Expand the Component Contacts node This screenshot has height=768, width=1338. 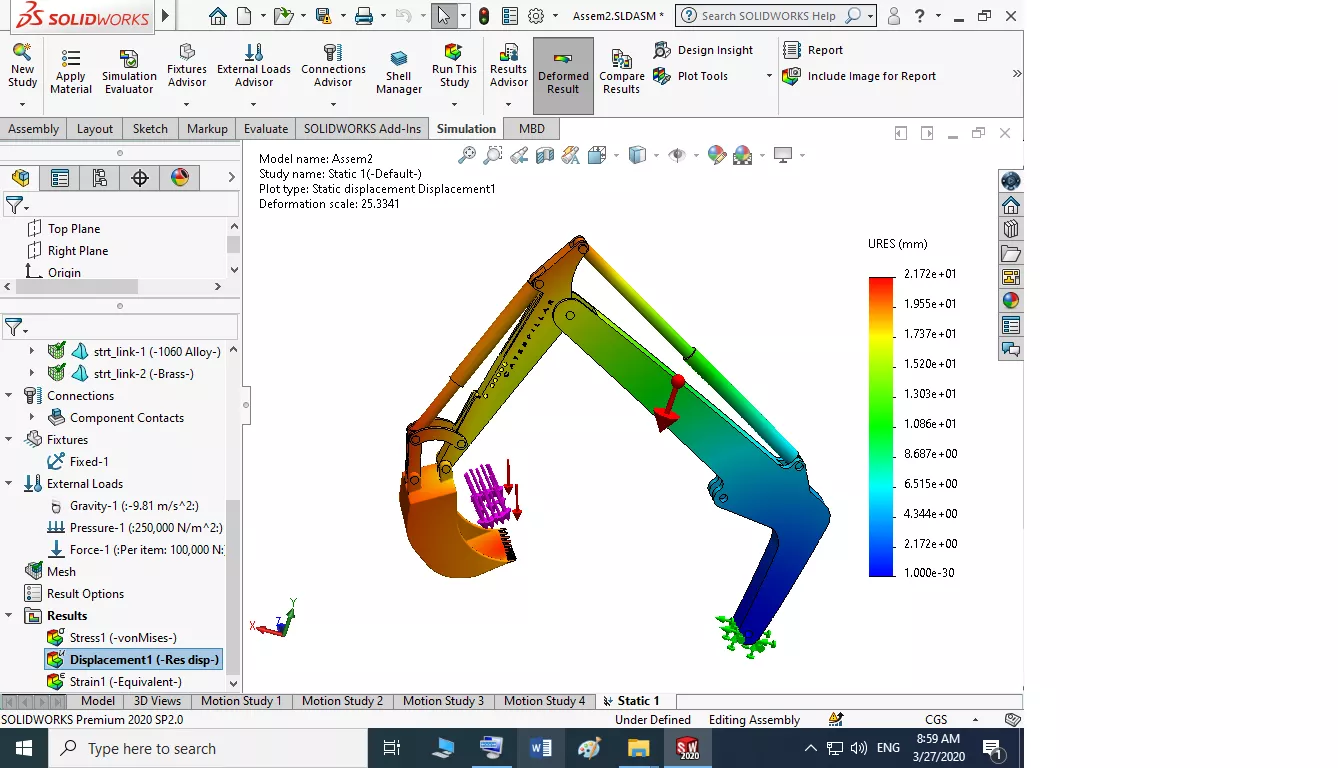tap(32, 418)
